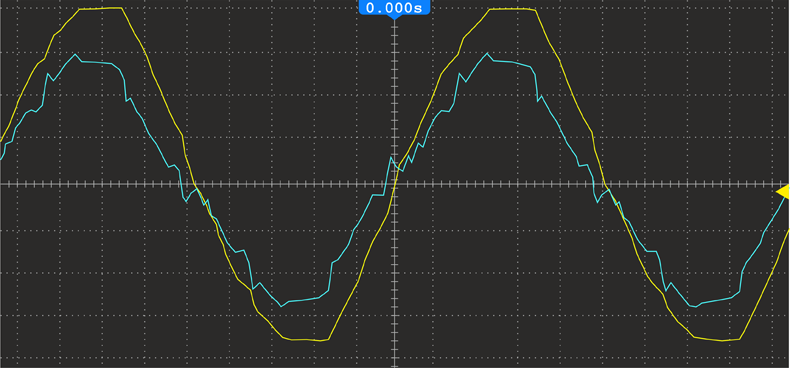
Task: Click the cyan waveform's first negative trough
Action: point(282,305)
